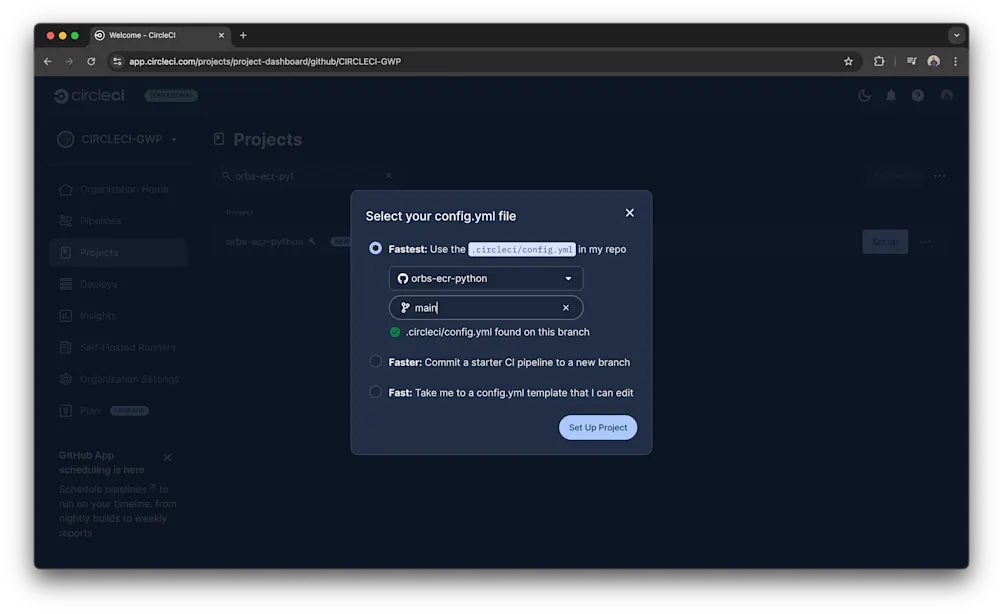Click Set Up for orbs-ecr-python project

[x=883, y=241]
